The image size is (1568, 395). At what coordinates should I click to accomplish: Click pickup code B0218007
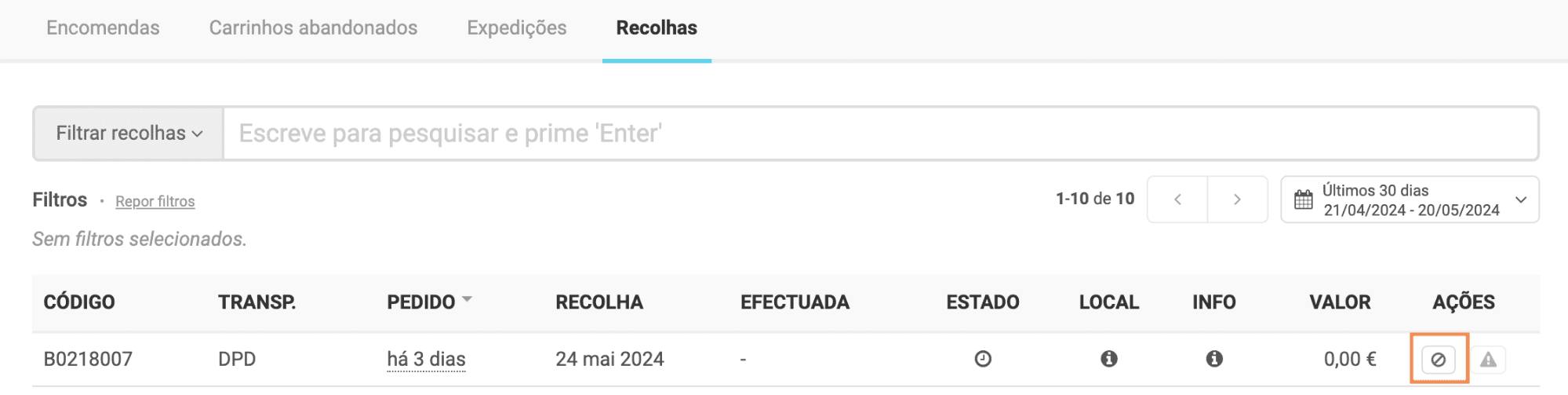click(88, 359)
